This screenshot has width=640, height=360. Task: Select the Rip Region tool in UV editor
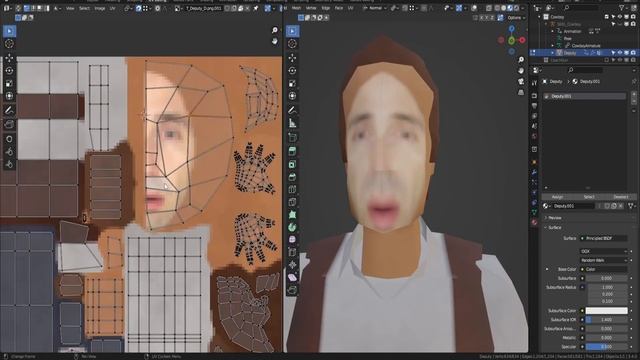click(9, 124)
